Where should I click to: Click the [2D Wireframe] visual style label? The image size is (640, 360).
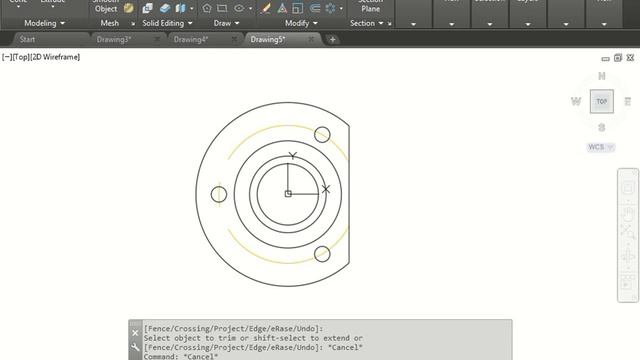click(x=56, y=57)
